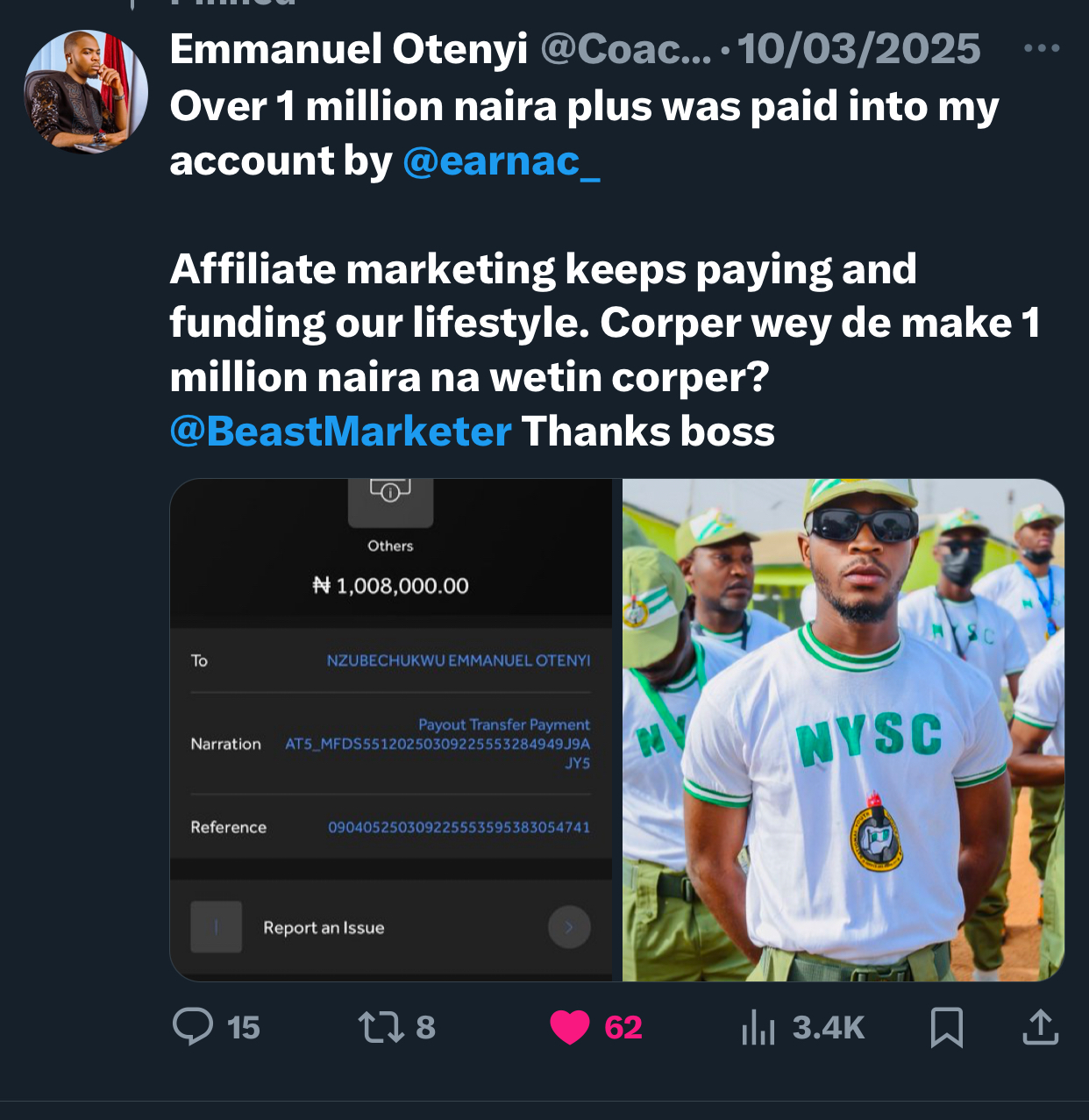Click the Emmanuel Otenyi display name

[x=349, y=49]
